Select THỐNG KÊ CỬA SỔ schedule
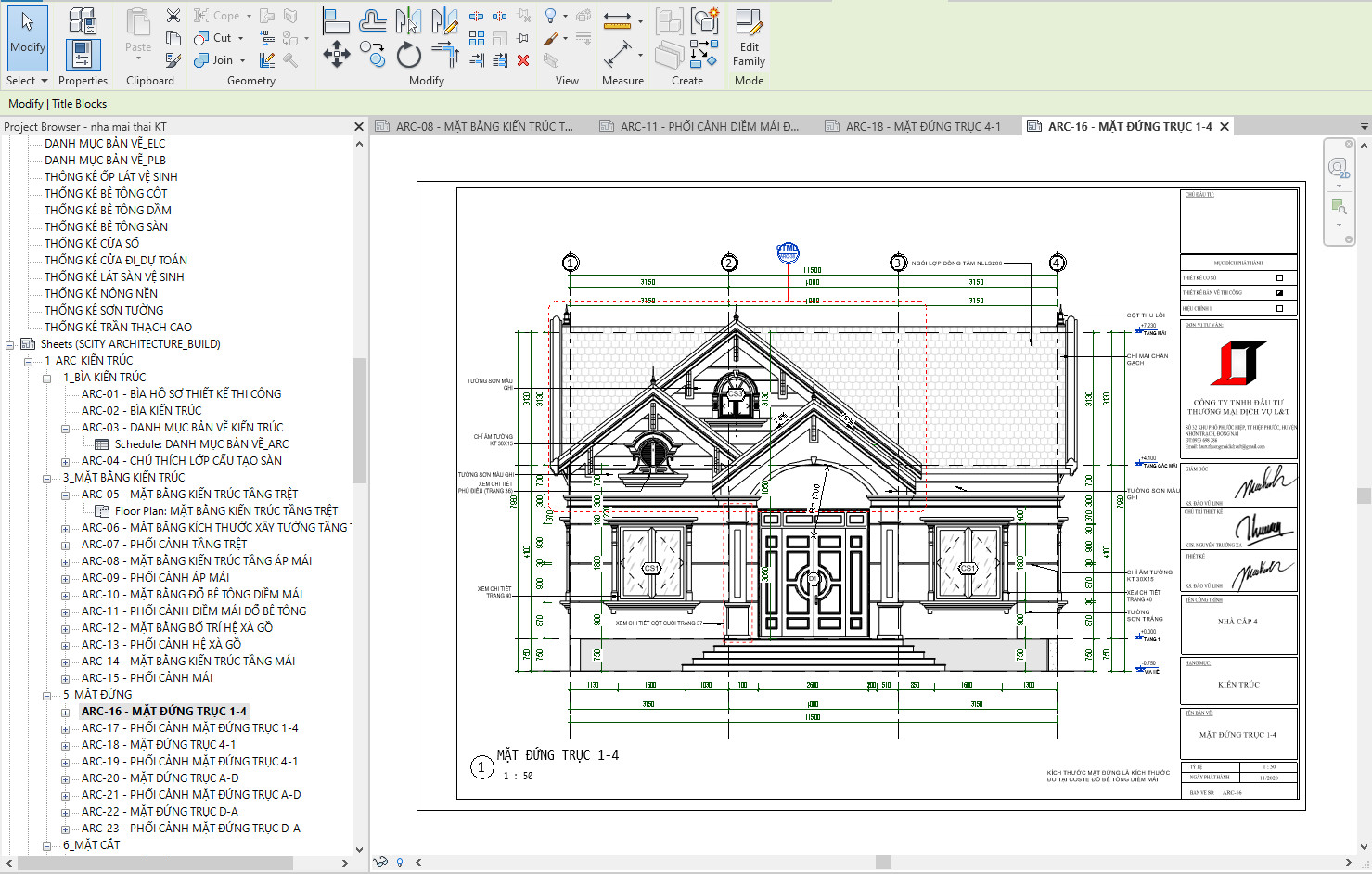 tap(92, 244)
